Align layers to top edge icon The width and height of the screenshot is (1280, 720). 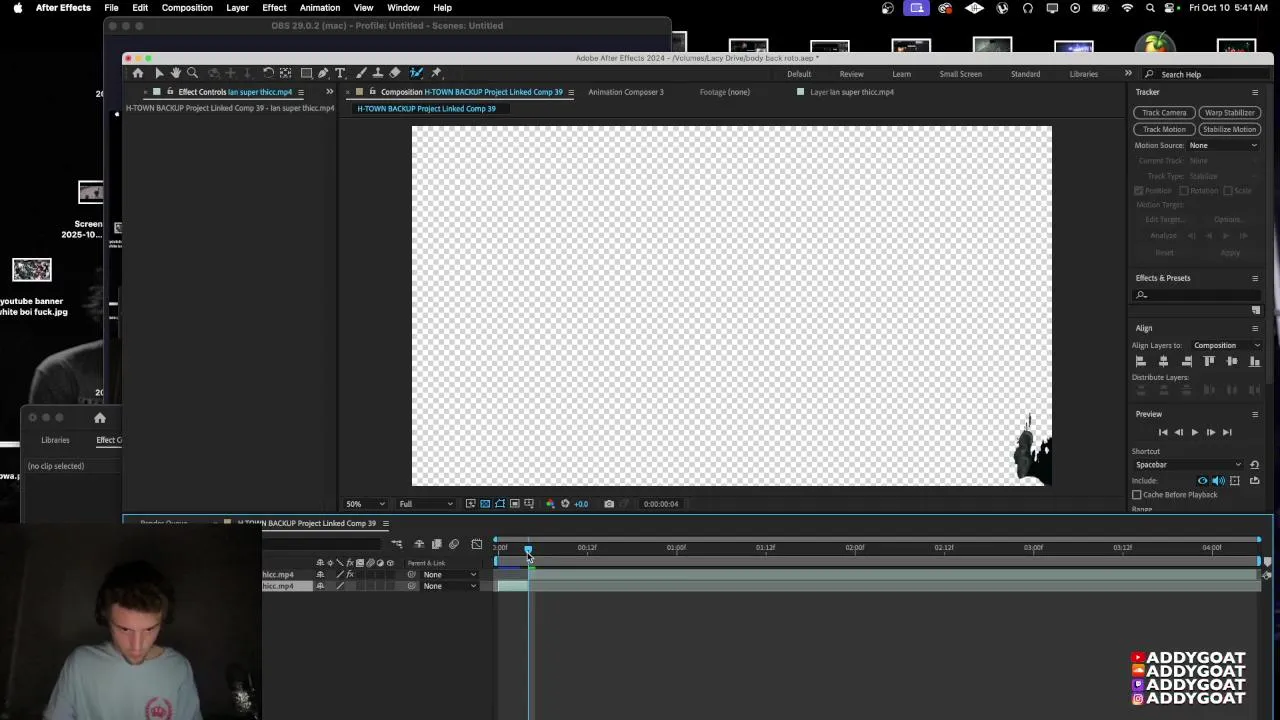(x=1209, y=361)
